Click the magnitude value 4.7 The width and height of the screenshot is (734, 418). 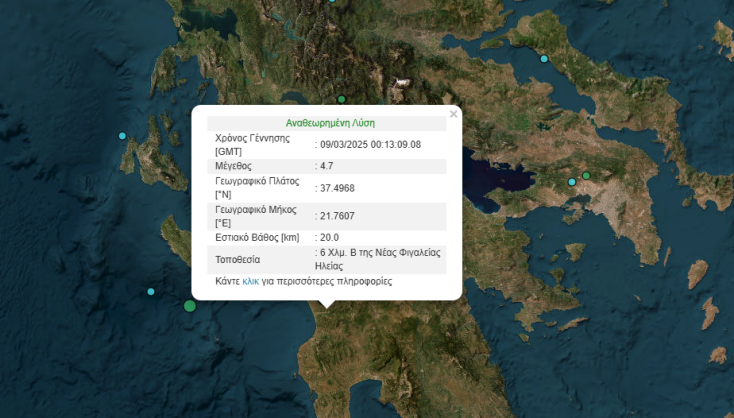[327, 165]
